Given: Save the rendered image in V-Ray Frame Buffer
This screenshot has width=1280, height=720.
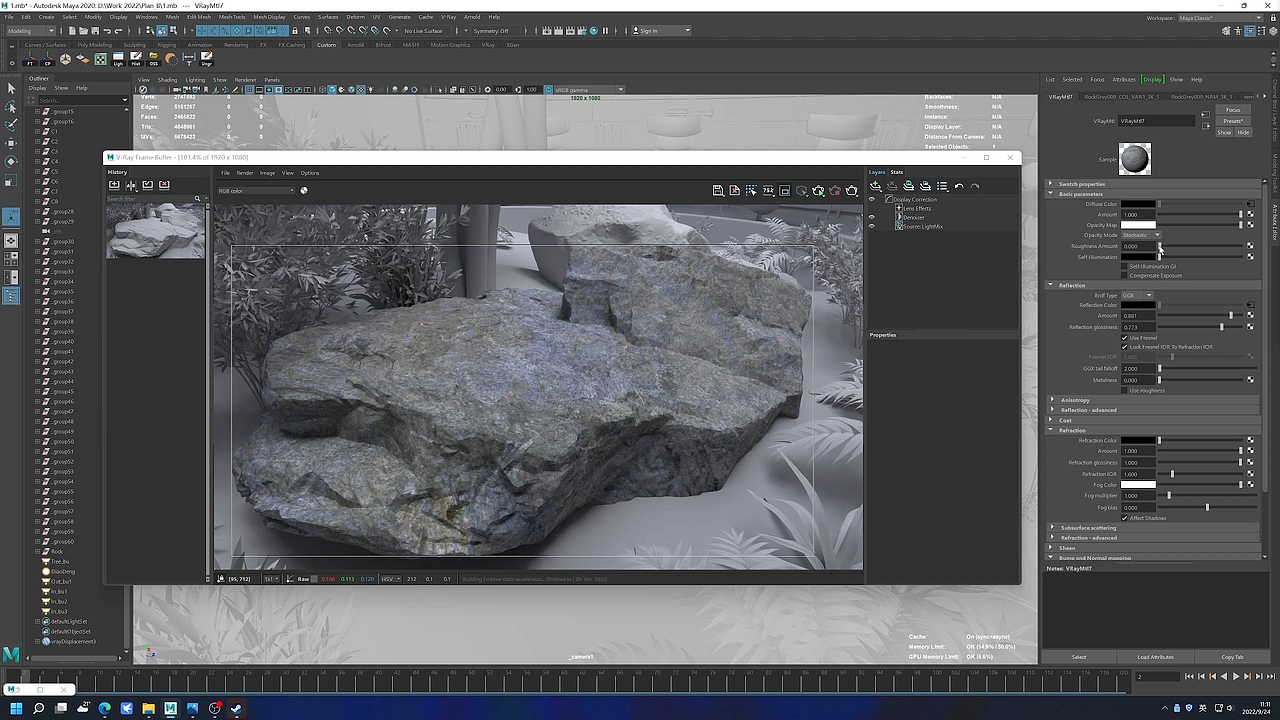Looking at the screenshot, I should (x=718, y=190).
